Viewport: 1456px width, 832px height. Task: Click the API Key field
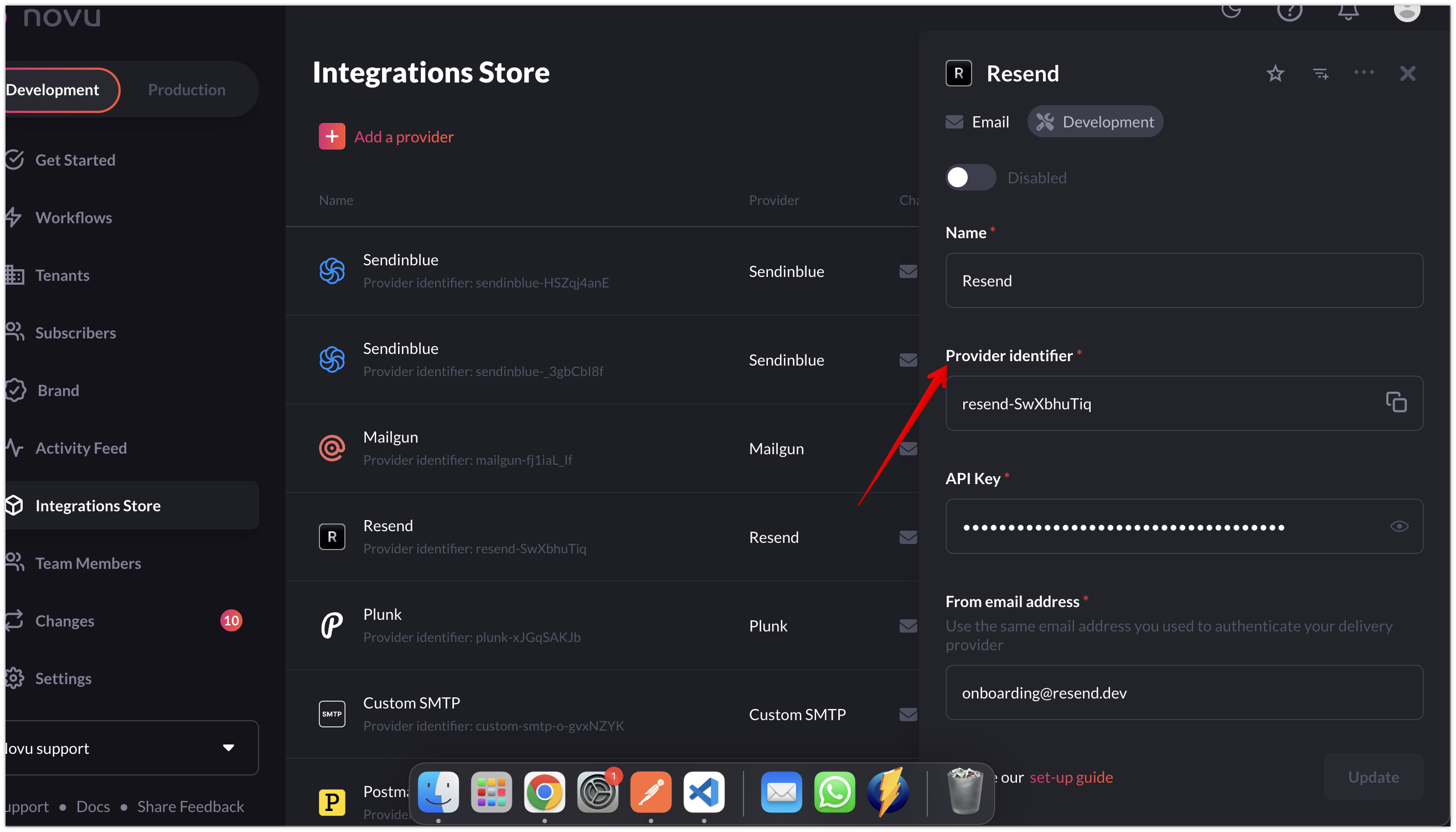click(x=1184, y=526)
